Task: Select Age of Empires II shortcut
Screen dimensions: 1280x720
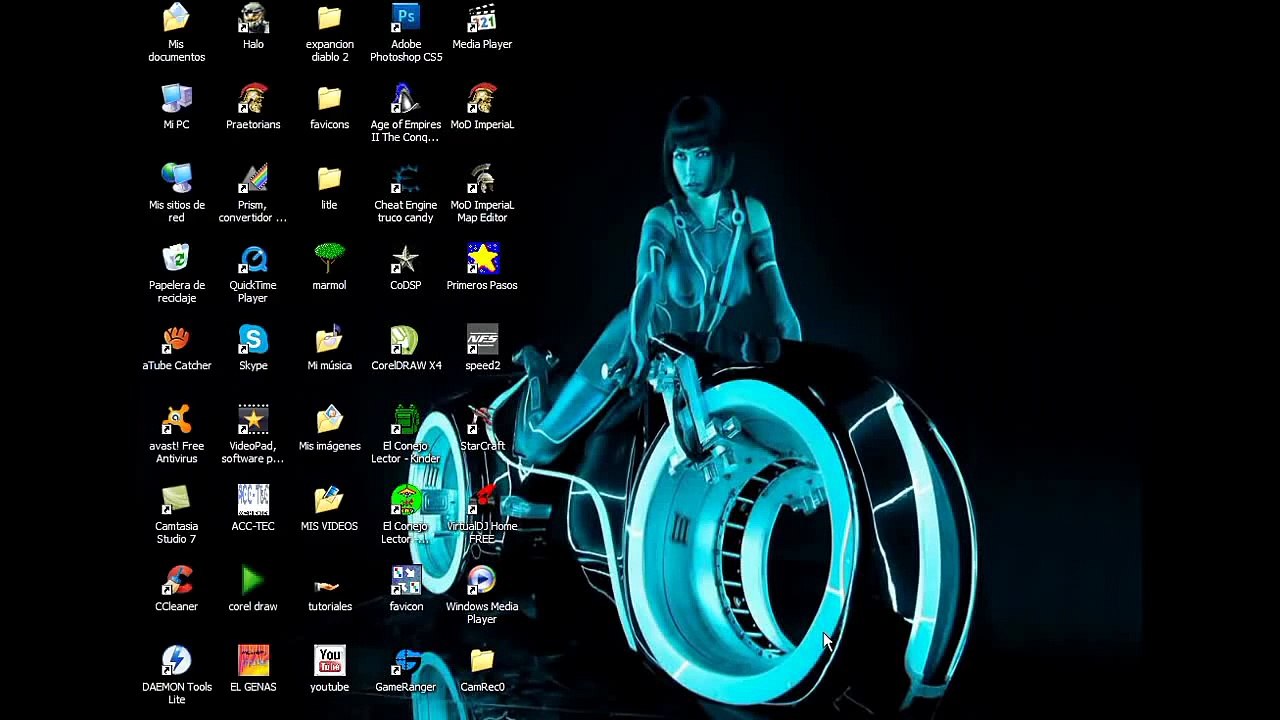Action: pos(406,98)
